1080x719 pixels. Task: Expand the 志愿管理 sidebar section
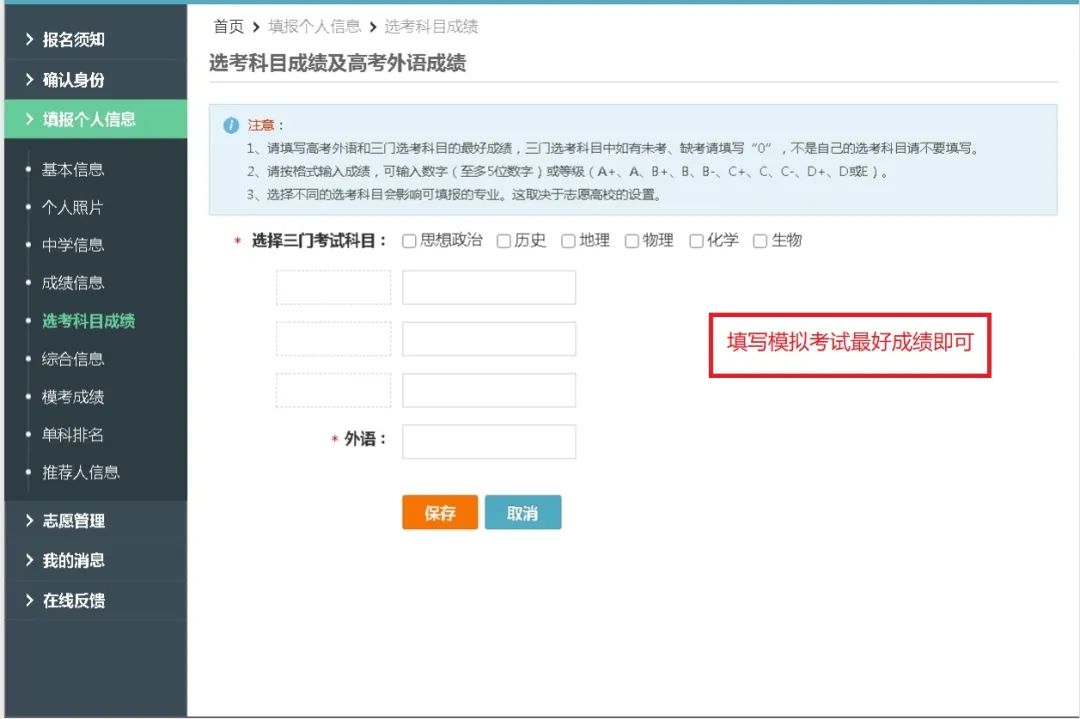(73, 521)
